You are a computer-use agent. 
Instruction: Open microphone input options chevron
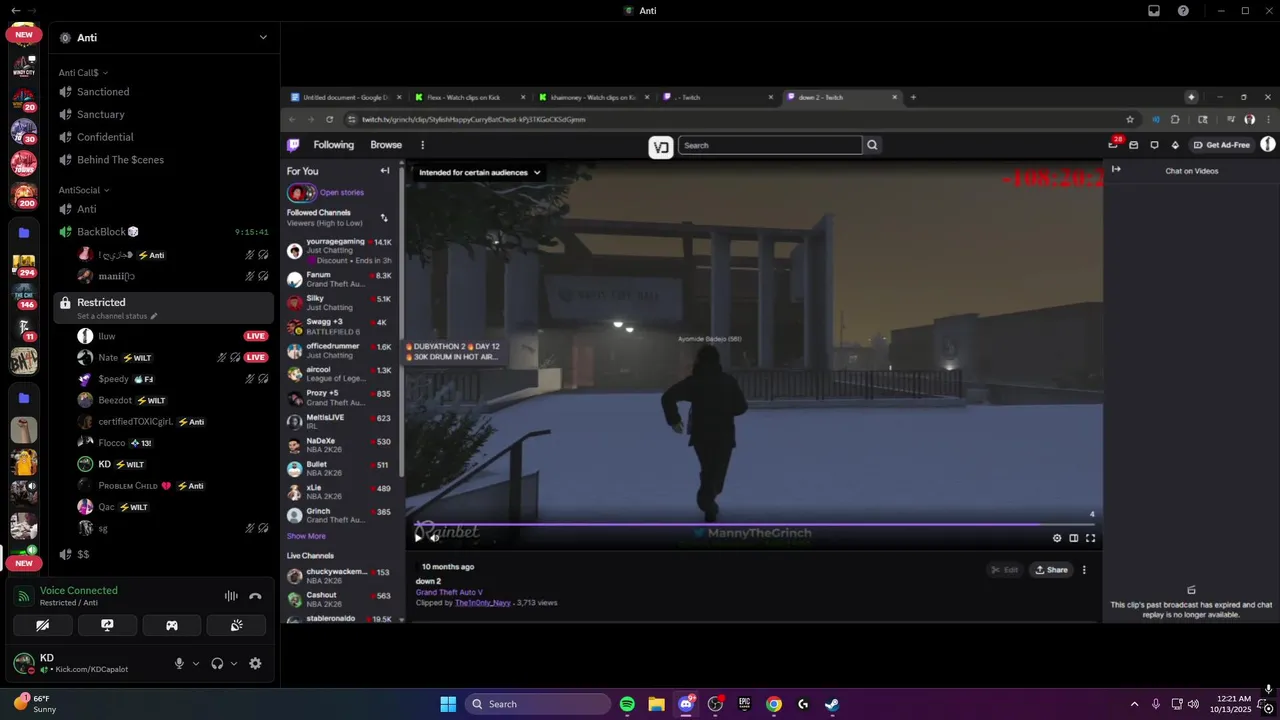click(195, 663)
